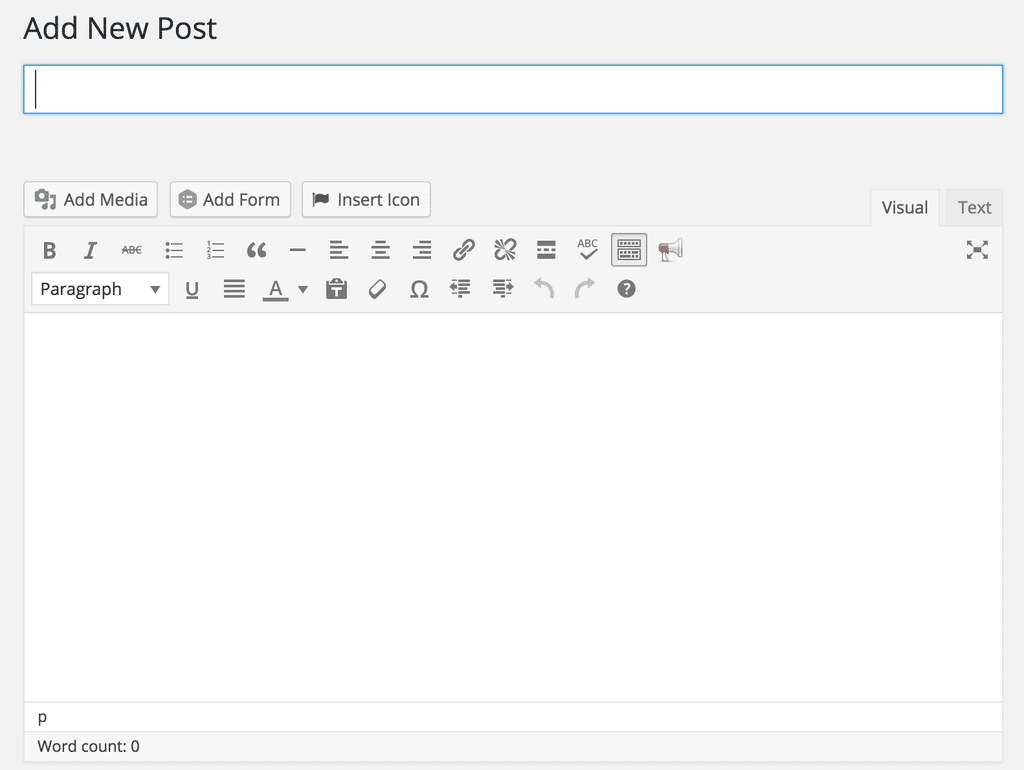Apply the text color
The width and height of the screenshot is (1024, 770).
click(x=276, y=290)
